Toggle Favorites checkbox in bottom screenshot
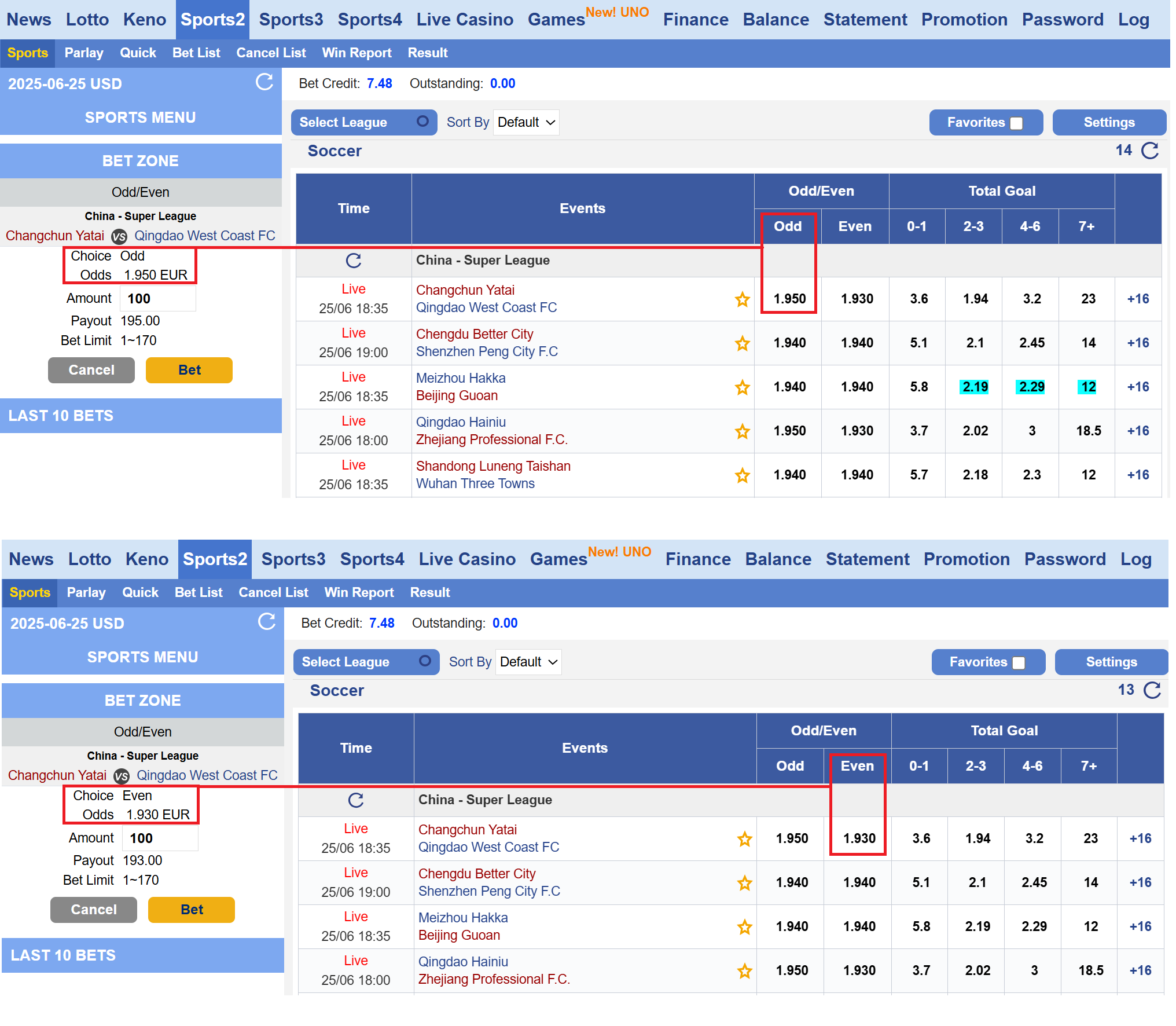1176x1026 pixels. [1019, 662]
